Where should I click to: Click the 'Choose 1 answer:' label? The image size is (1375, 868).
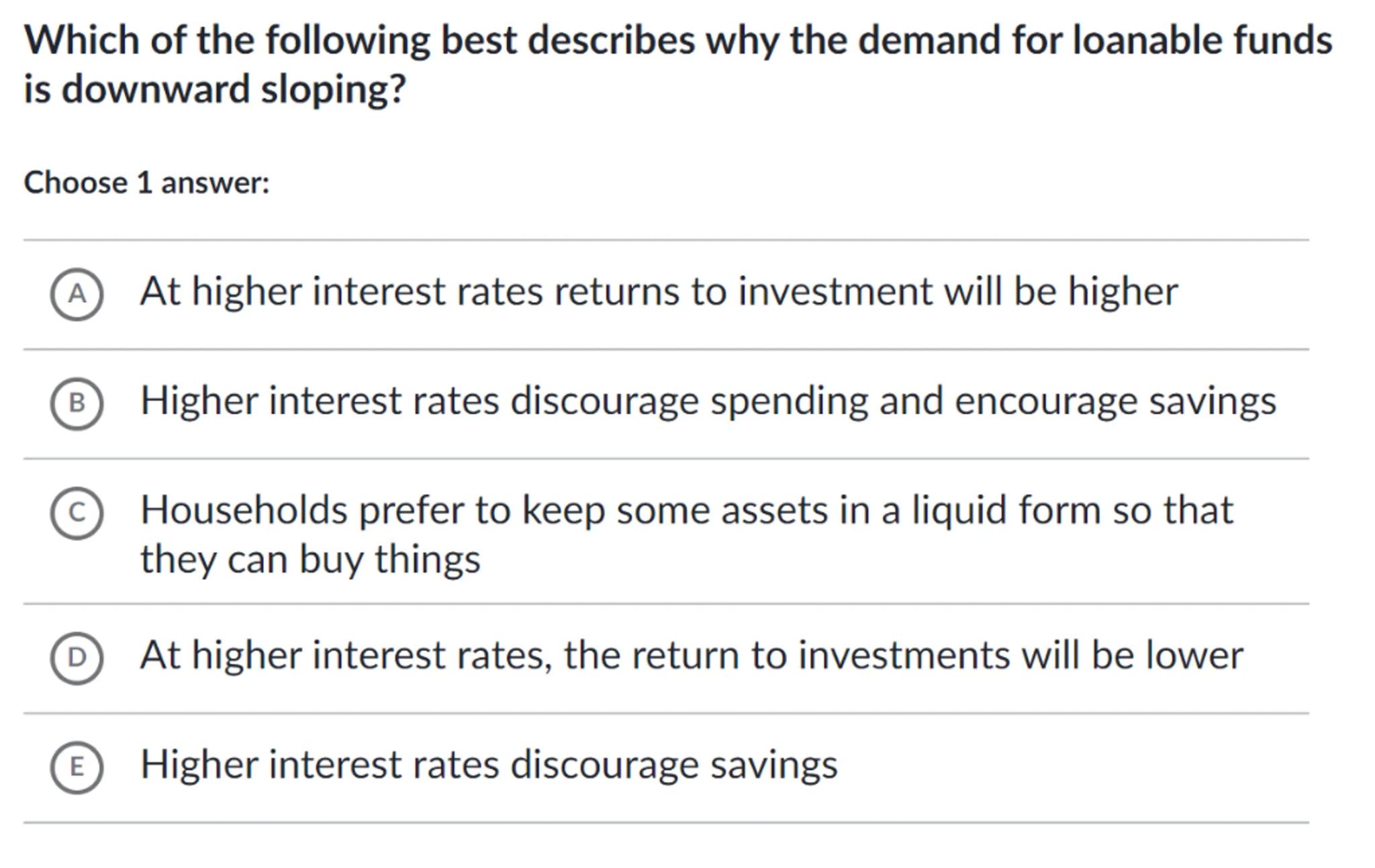pyautogui.click(x=146, y=183)
